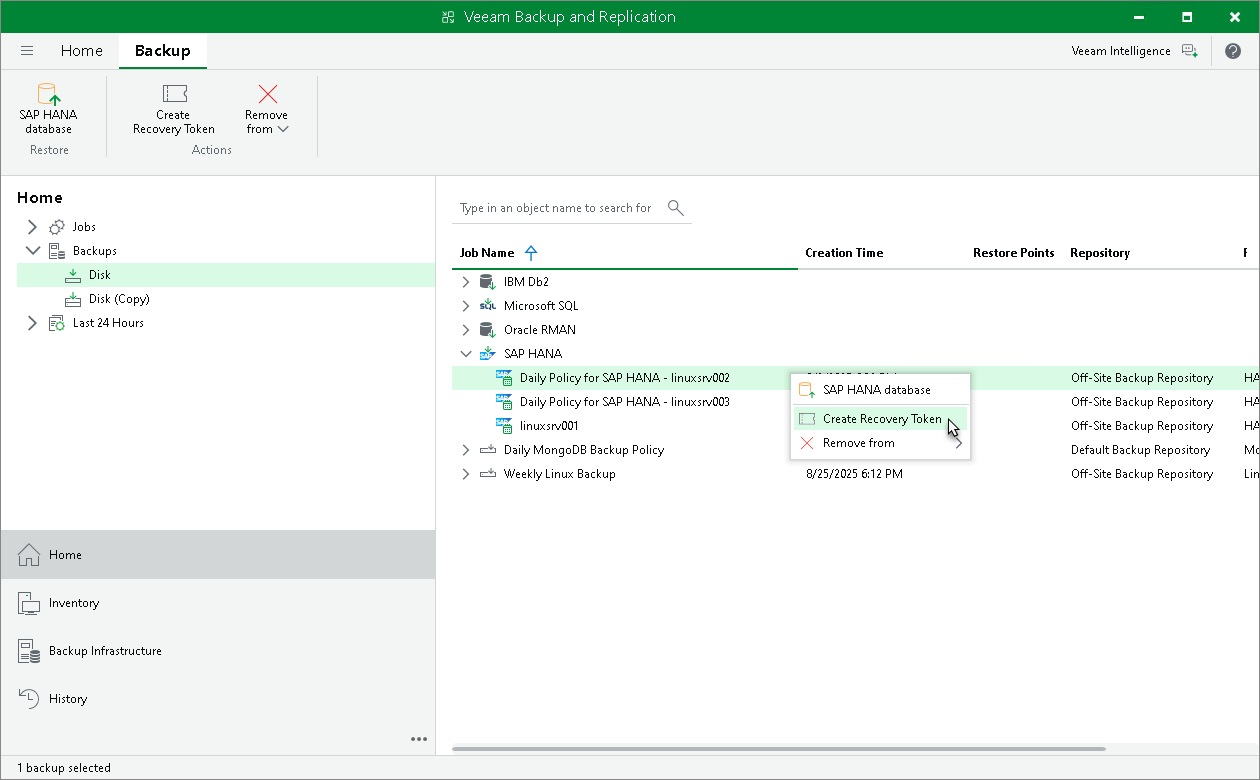Click the linuxsrv002 policy icon
This screenshot has height=780, width=1260.
point(504,378)
